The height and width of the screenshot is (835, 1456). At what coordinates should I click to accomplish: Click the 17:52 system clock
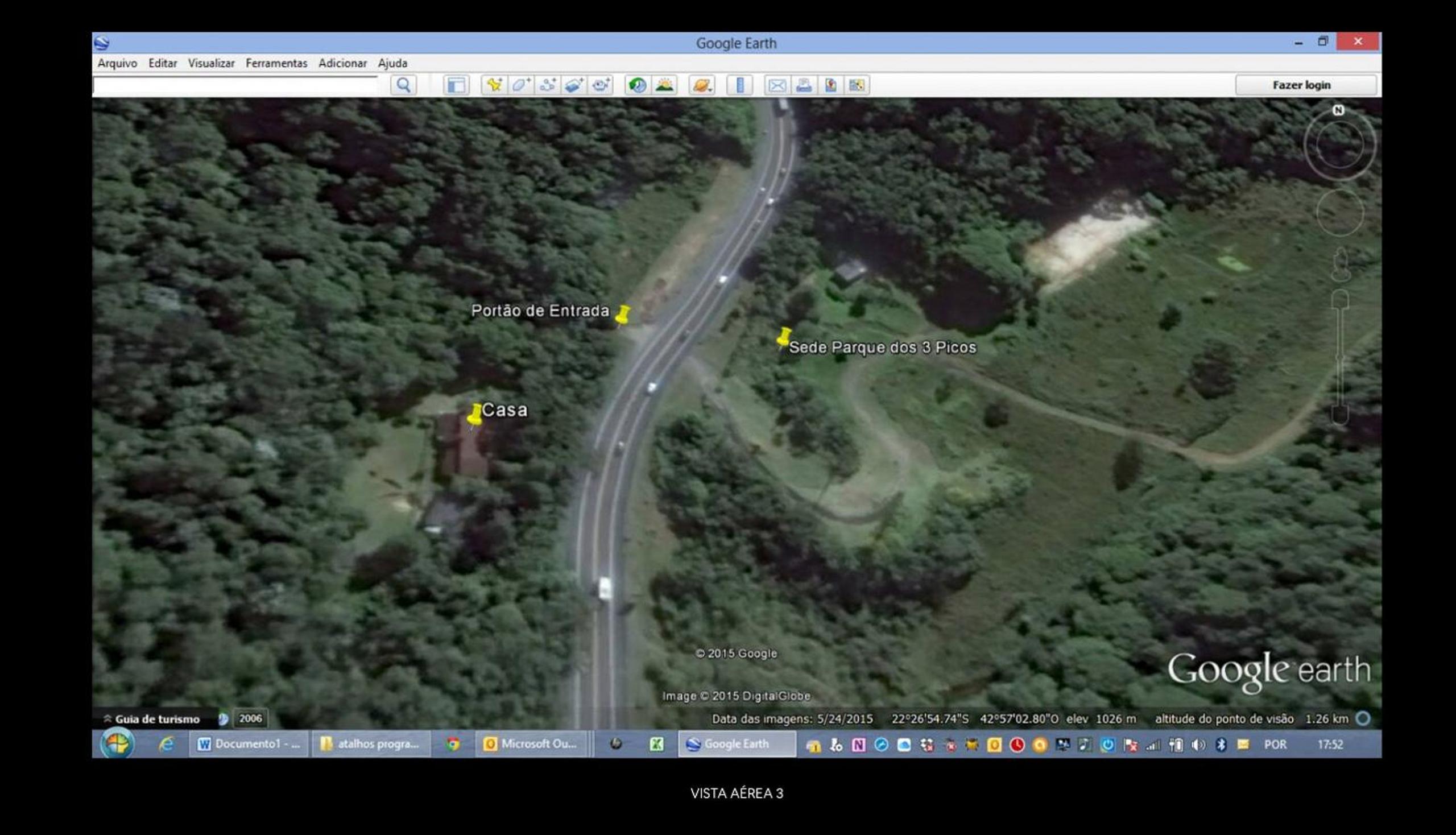(1330, 745)
